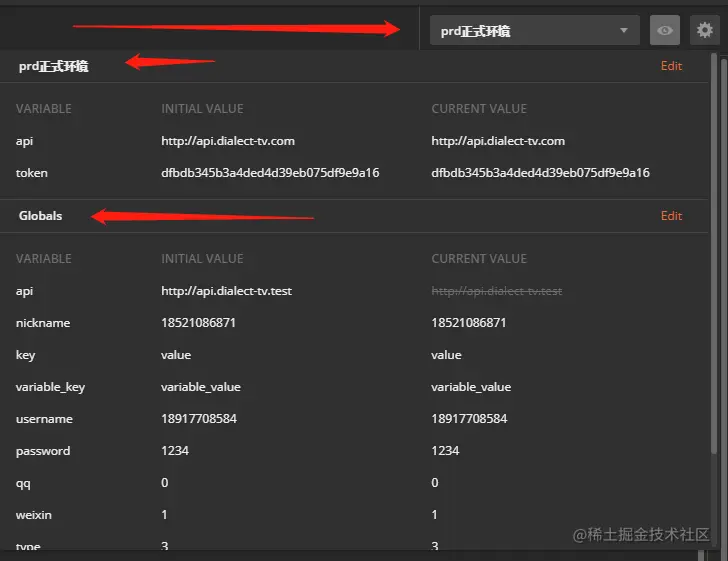Click the password variable name

(x=43, y=451)
